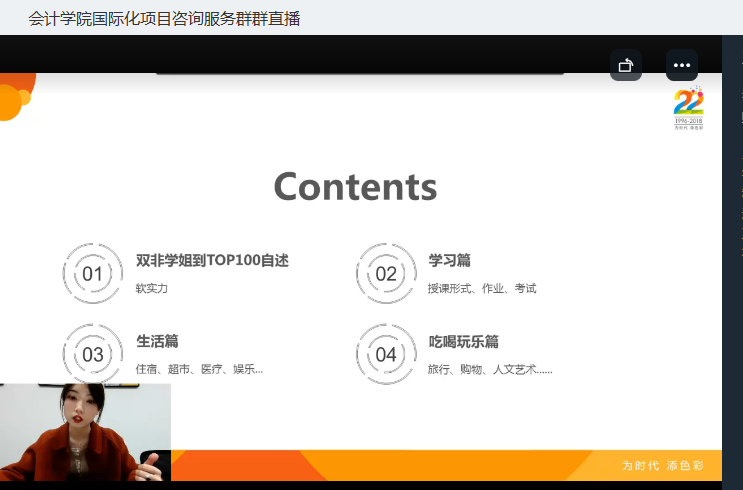Select the 生活篇 section heading
The width and height of the screenshot is (743, 490).
coord(157,341)
